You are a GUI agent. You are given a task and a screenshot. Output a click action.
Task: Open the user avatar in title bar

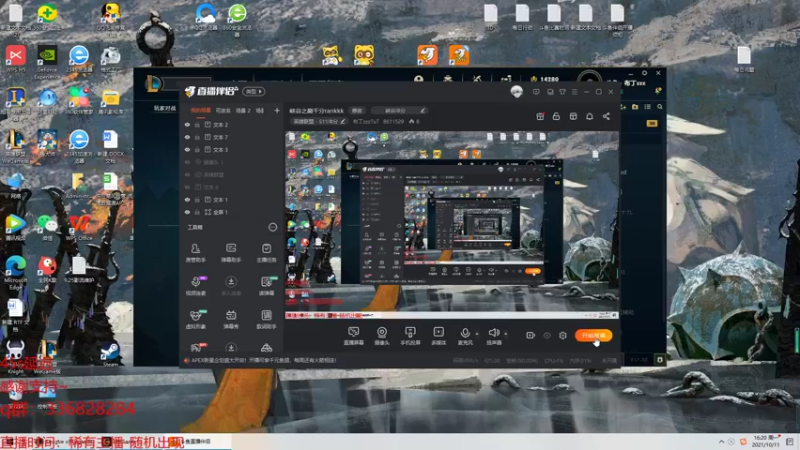pyautogui.click(x=516, y=92)
